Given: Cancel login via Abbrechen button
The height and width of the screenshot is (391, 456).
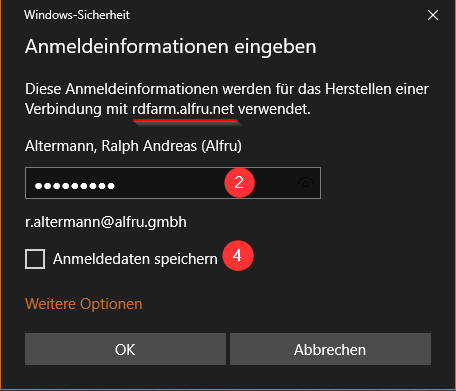Looking at the screenshot, I should tap(330, 349).
